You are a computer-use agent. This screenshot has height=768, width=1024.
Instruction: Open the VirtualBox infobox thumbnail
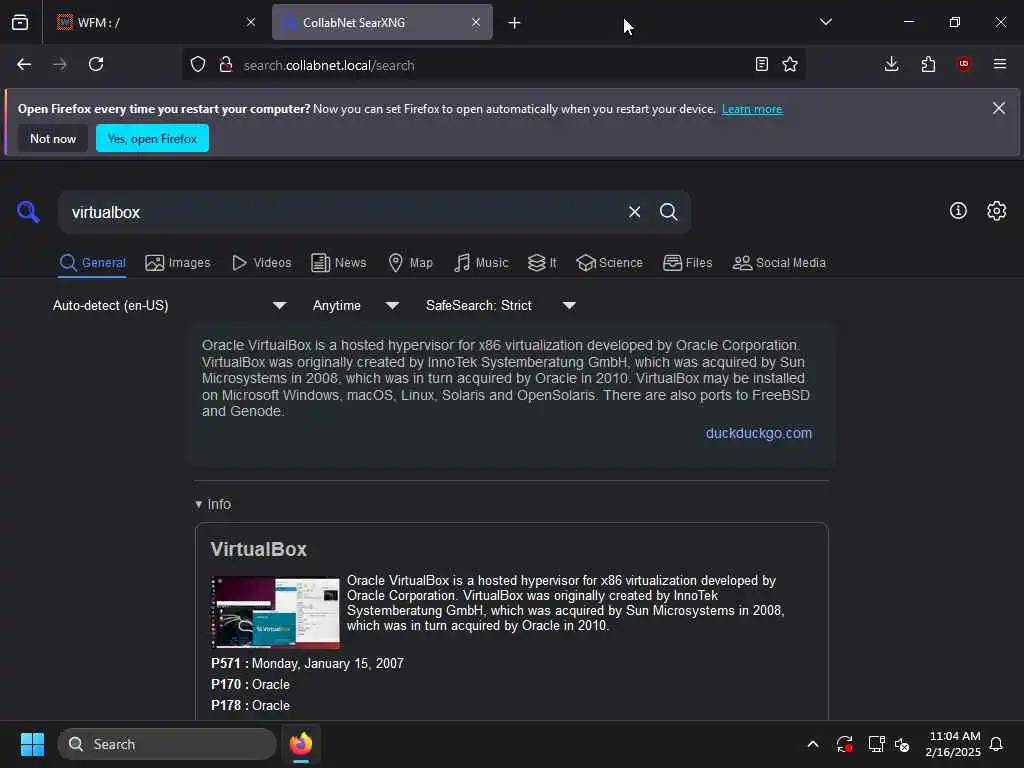click(275, 612)
